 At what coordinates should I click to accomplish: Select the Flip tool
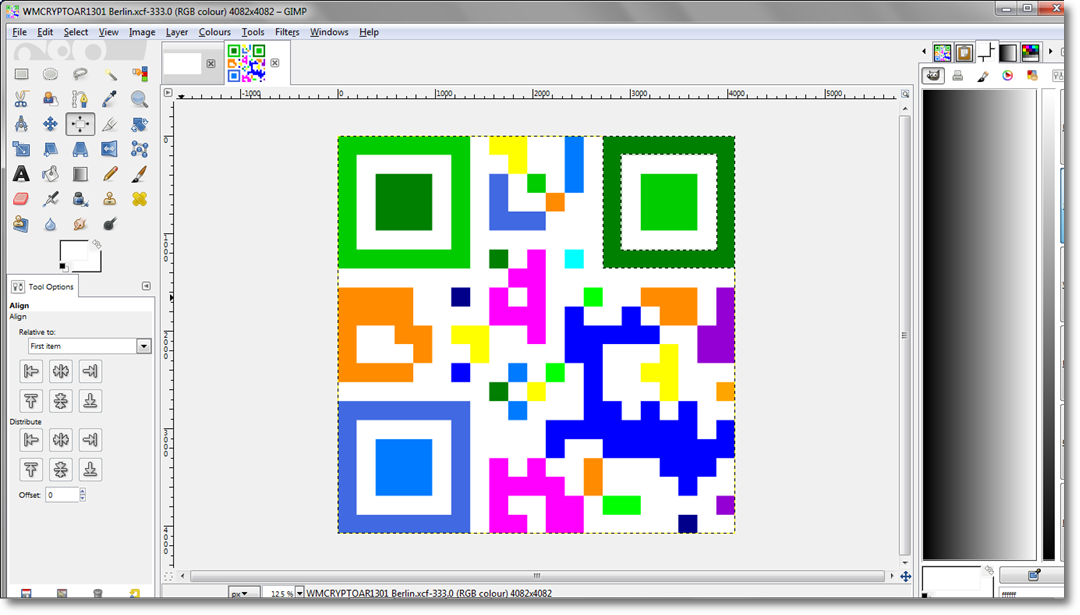coord(110,149)
